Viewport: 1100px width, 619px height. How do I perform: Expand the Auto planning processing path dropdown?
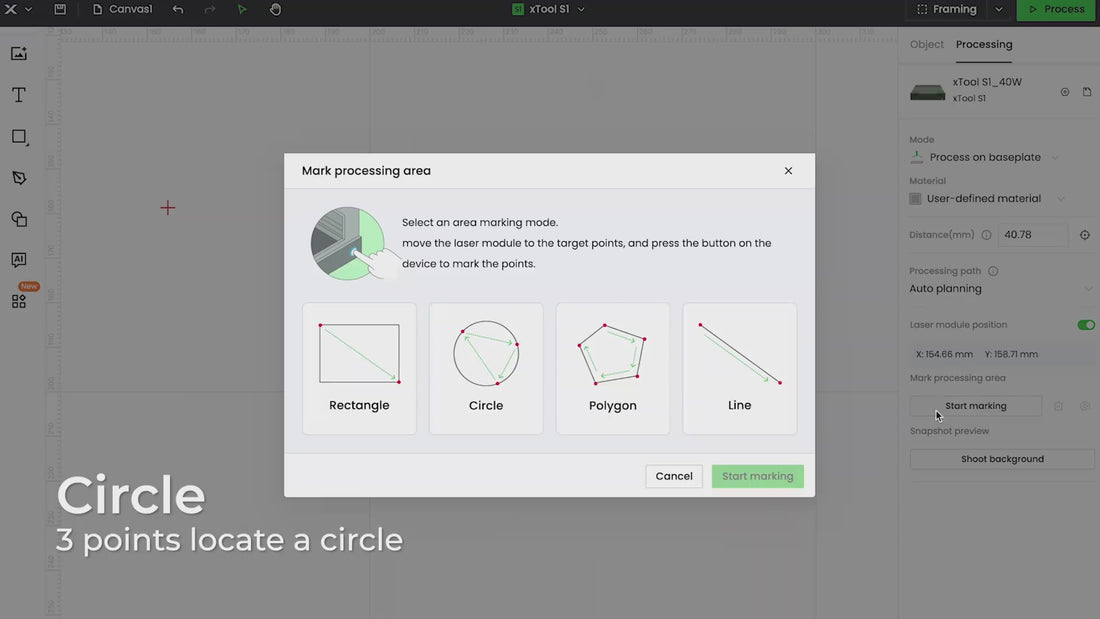(x=1000, y=289)
